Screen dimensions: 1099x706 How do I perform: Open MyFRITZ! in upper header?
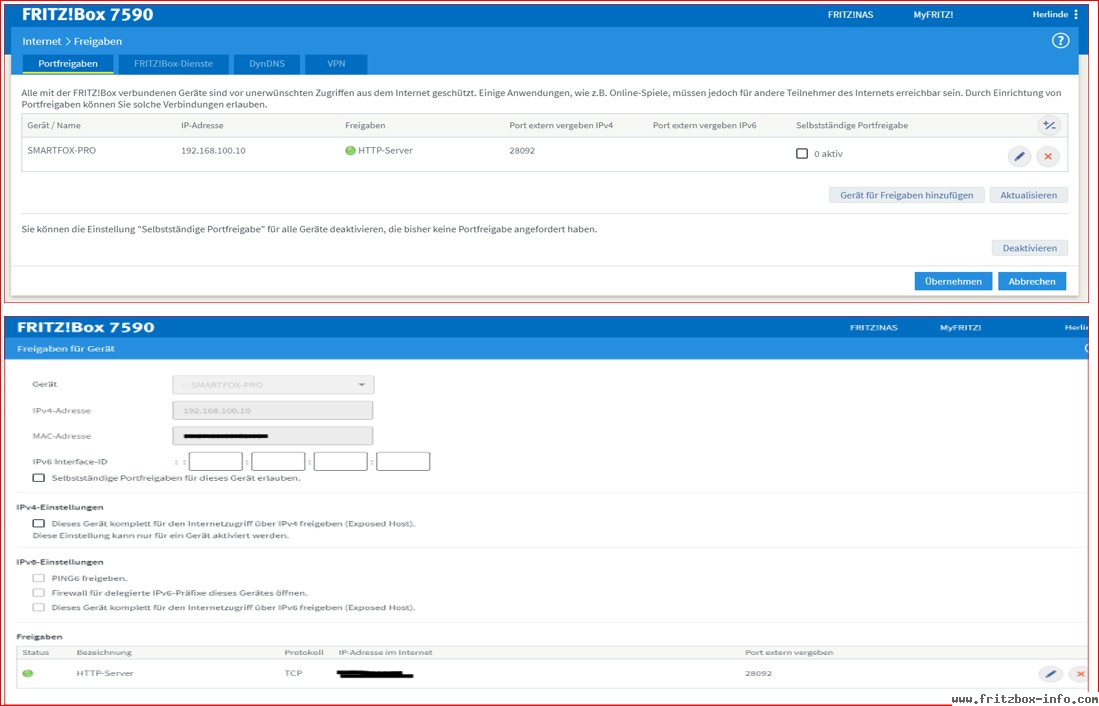[933, 14]
